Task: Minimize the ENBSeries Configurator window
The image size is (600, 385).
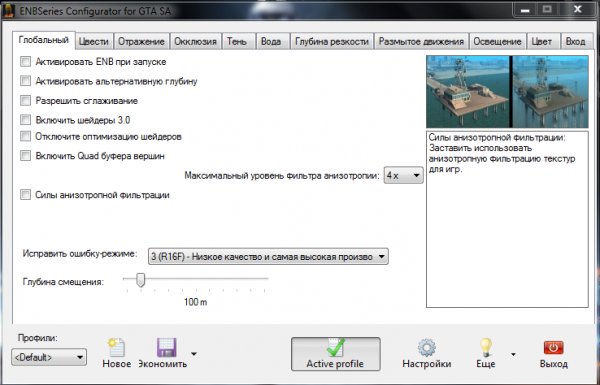Action: point(525,10)
